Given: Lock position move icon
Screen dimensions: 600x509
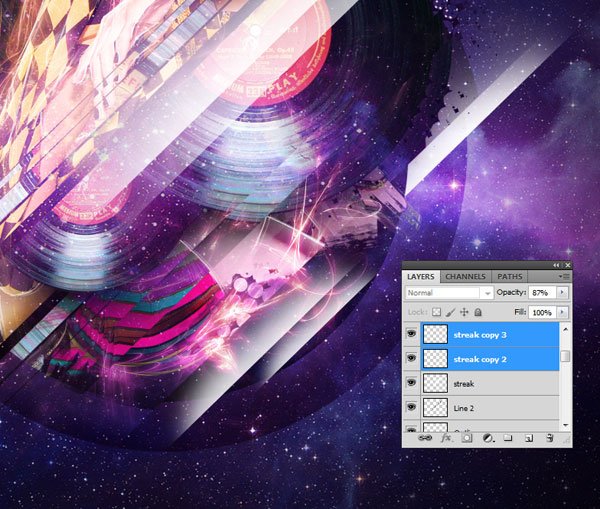Looking at the screenshot, I should tap(464, 312).
